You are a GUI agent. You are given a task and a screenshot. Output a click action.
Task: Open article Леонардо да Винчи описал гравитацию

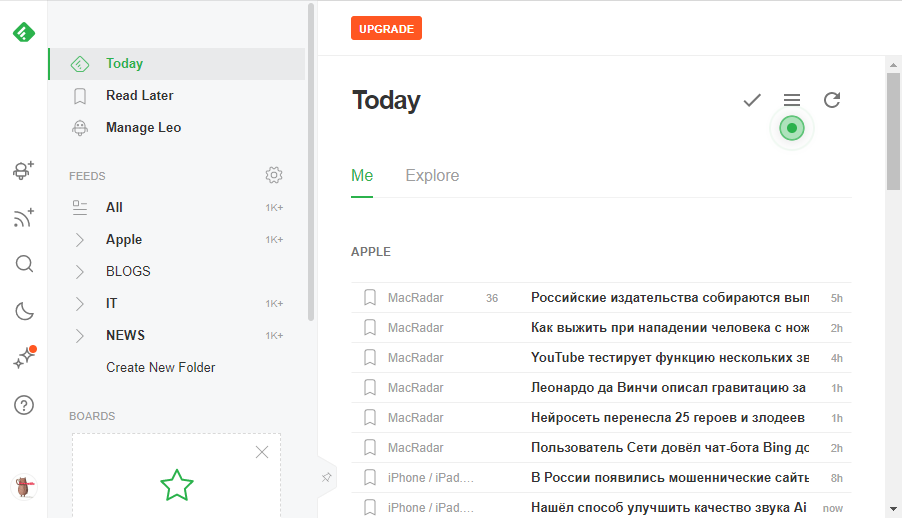tap(668, 387)
